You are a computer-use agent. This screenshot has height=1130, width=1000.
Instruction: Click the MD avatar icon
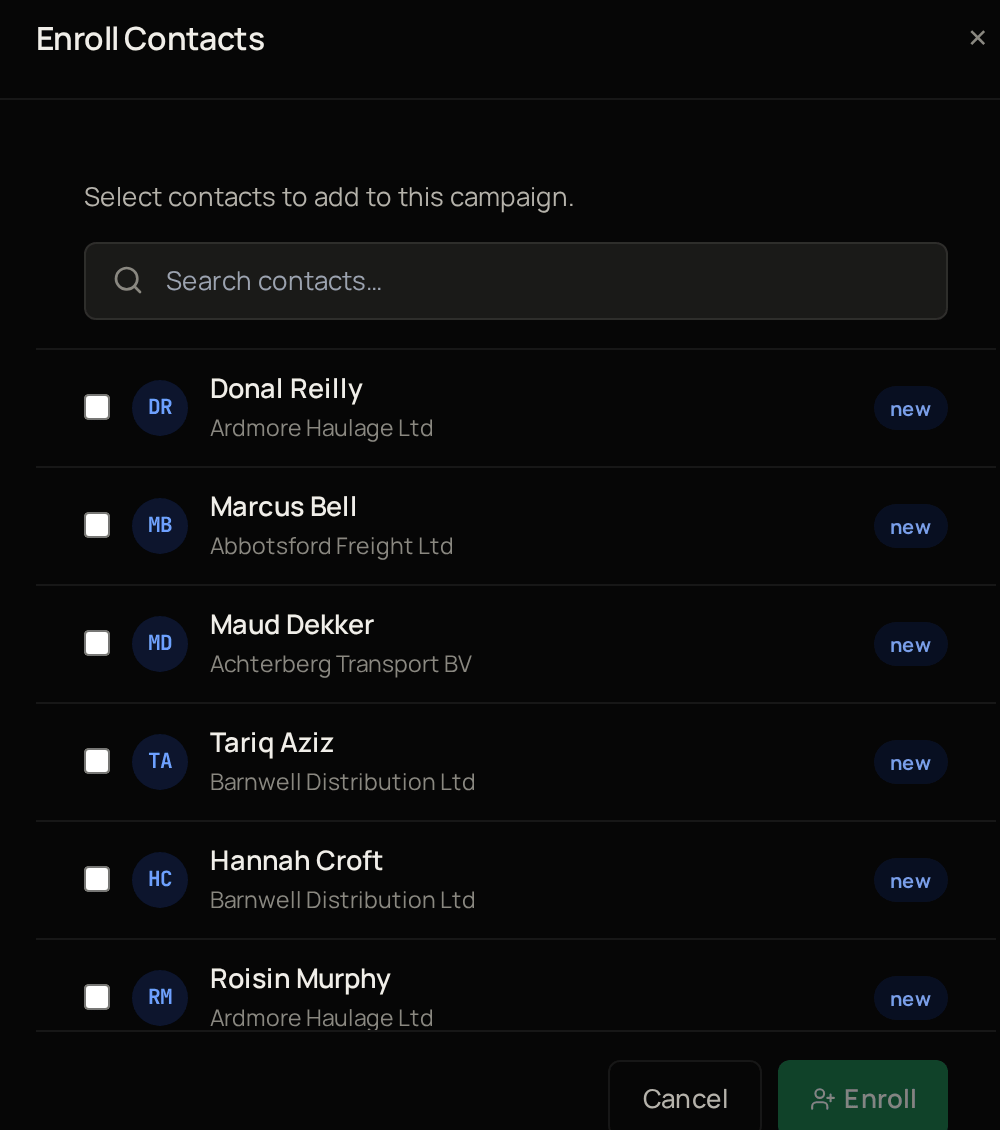(160, 644)
